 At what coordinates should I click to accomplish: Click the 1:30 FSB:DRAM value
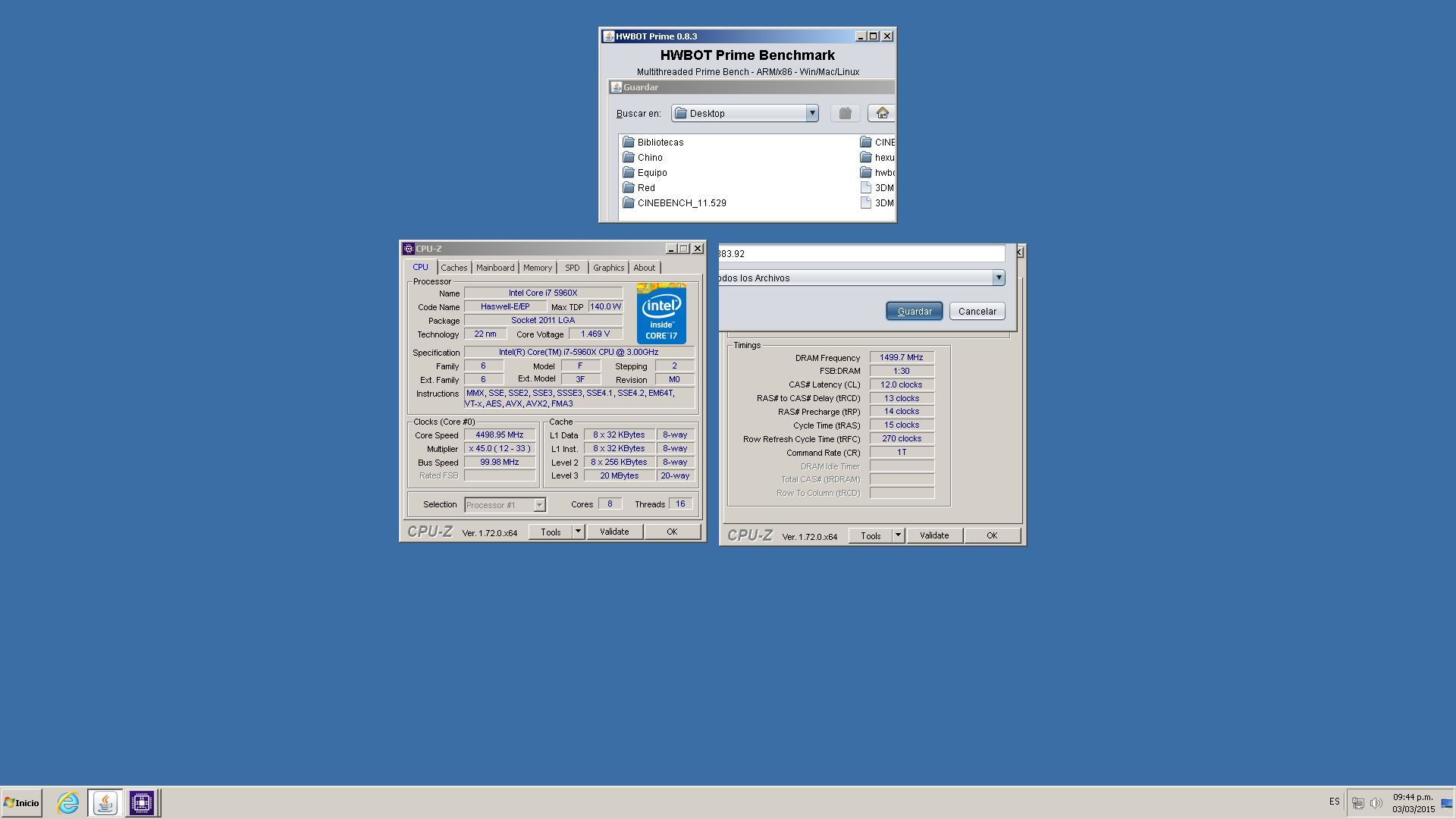tap(902, 371)
